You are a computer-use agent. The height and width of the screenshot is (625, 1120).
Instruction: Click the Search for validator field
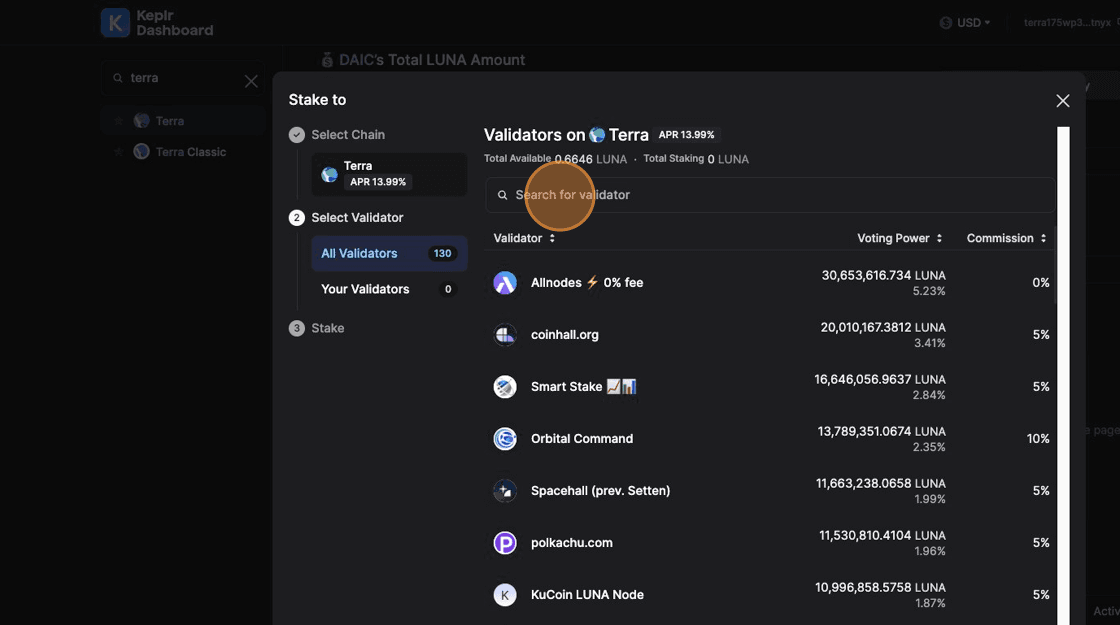coord(770,195)
